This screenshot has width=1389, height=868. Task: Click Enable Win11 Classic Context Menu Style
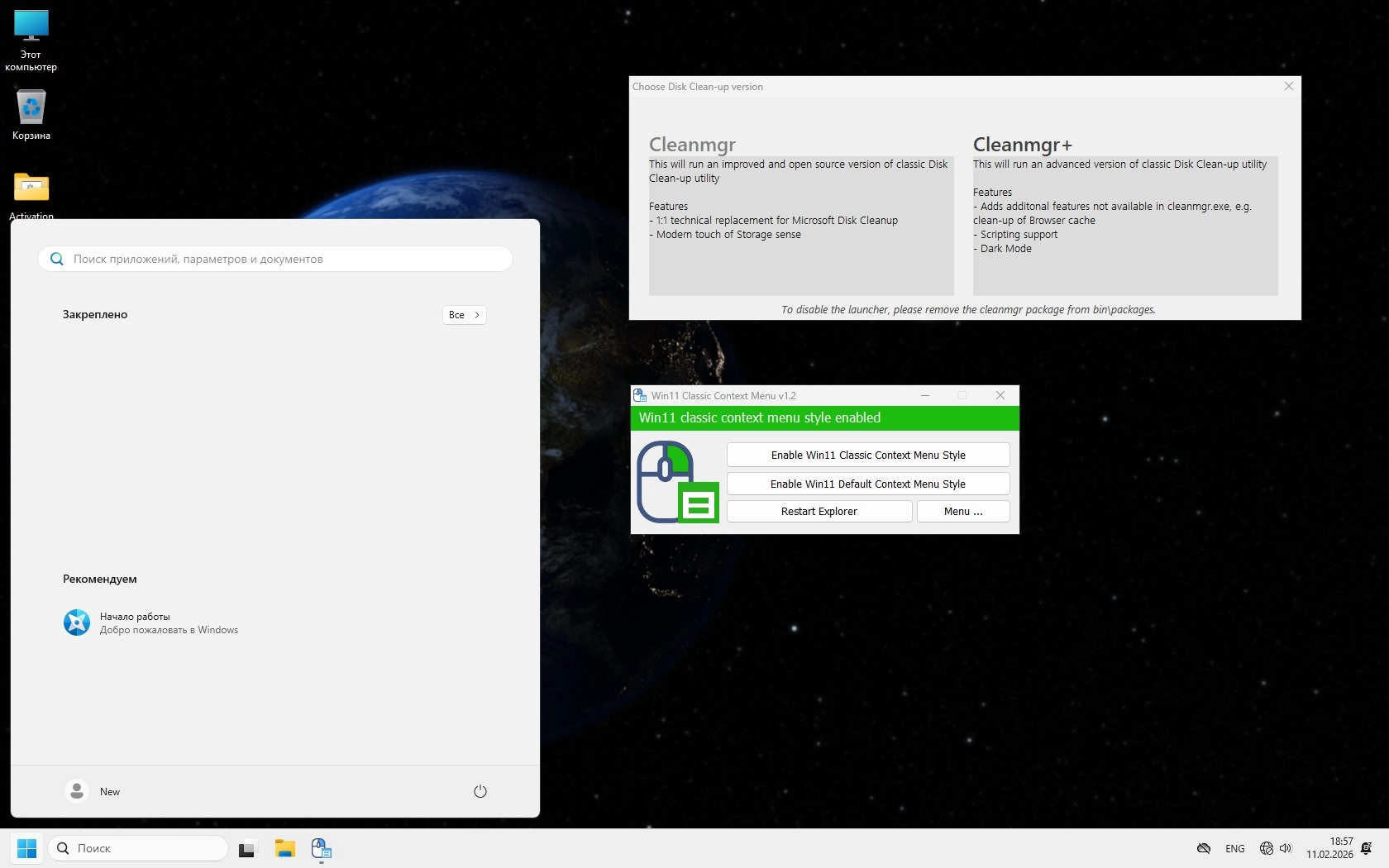(x=868, y=455)
